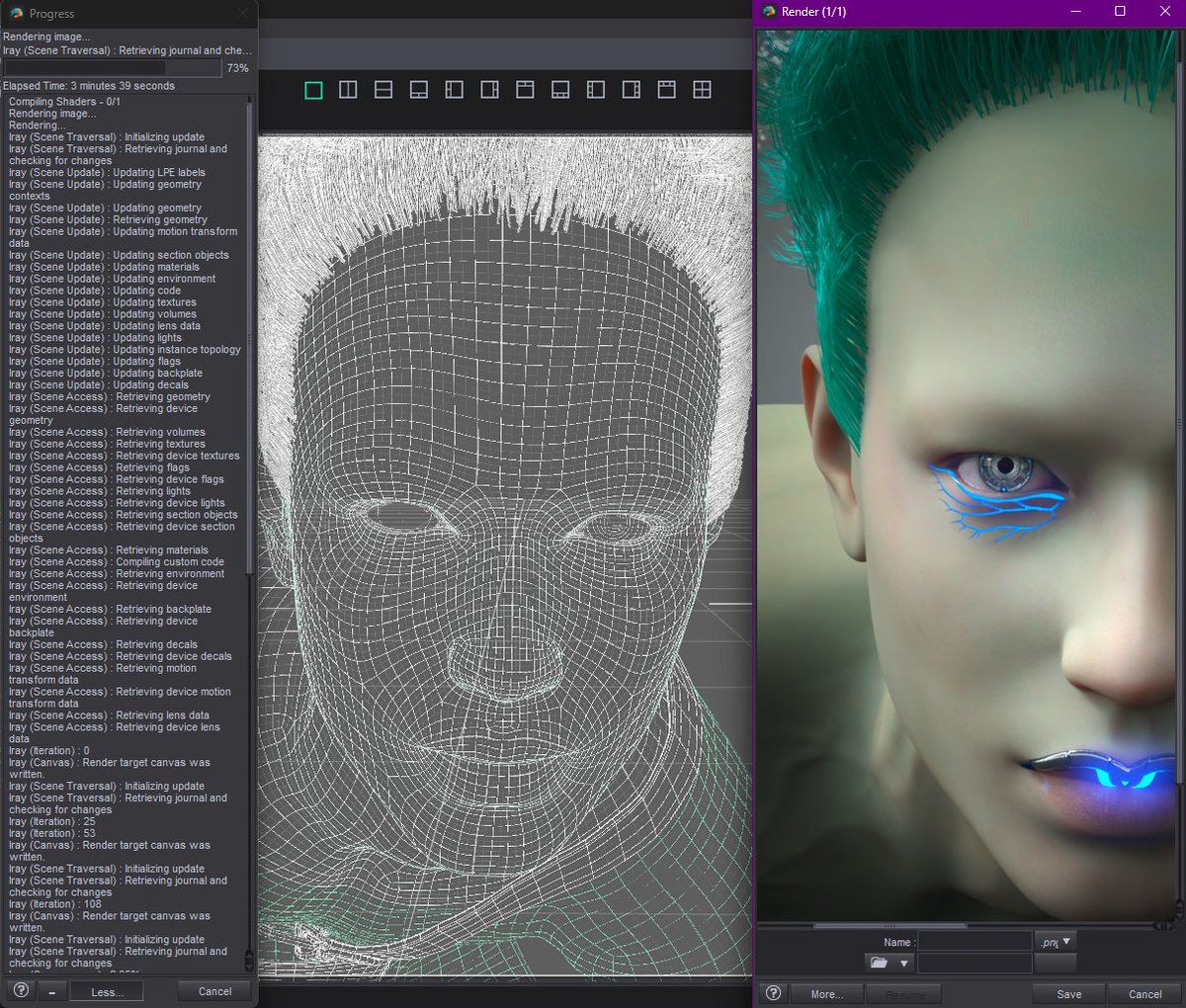The height and width of the screenshot is (1008, 1186).
Task: Close the Render (1/1) window
Action: pyautogui.click(x=1164, y=12)
